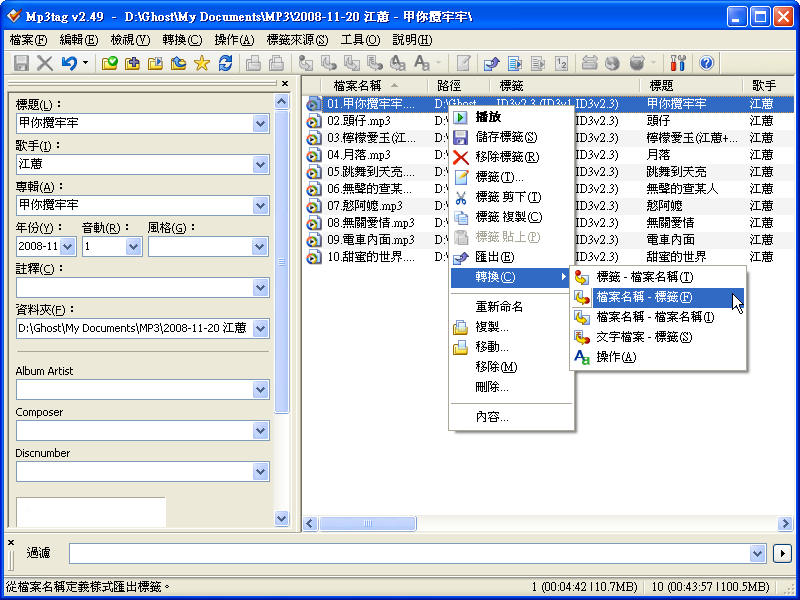The image size is (800, 600).
Task: Choose 儲存標籤(S) in the context menu
Action: tap(511, 137)
